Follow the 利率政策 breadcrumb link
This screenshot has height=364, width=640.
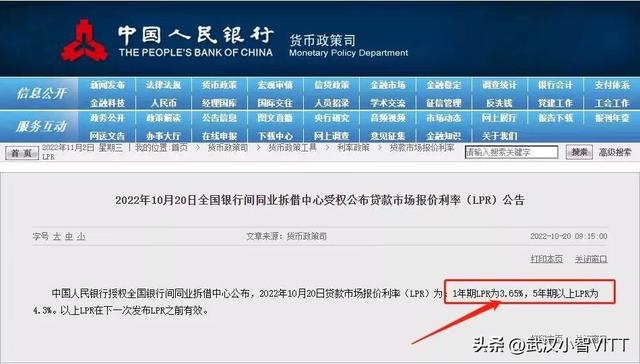click(353, 148)
